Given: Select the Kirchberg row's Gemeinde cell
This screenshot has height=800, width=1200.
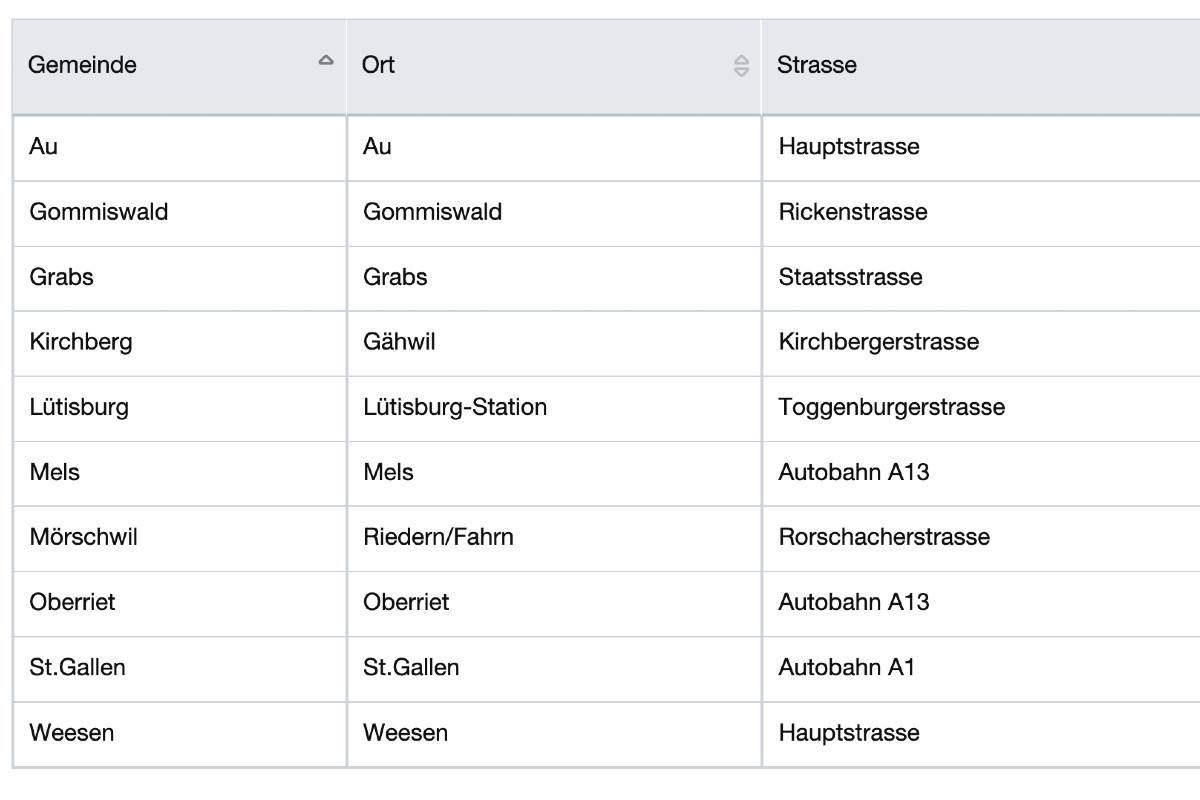Looking at the screenshot, I should coord(81,342).
